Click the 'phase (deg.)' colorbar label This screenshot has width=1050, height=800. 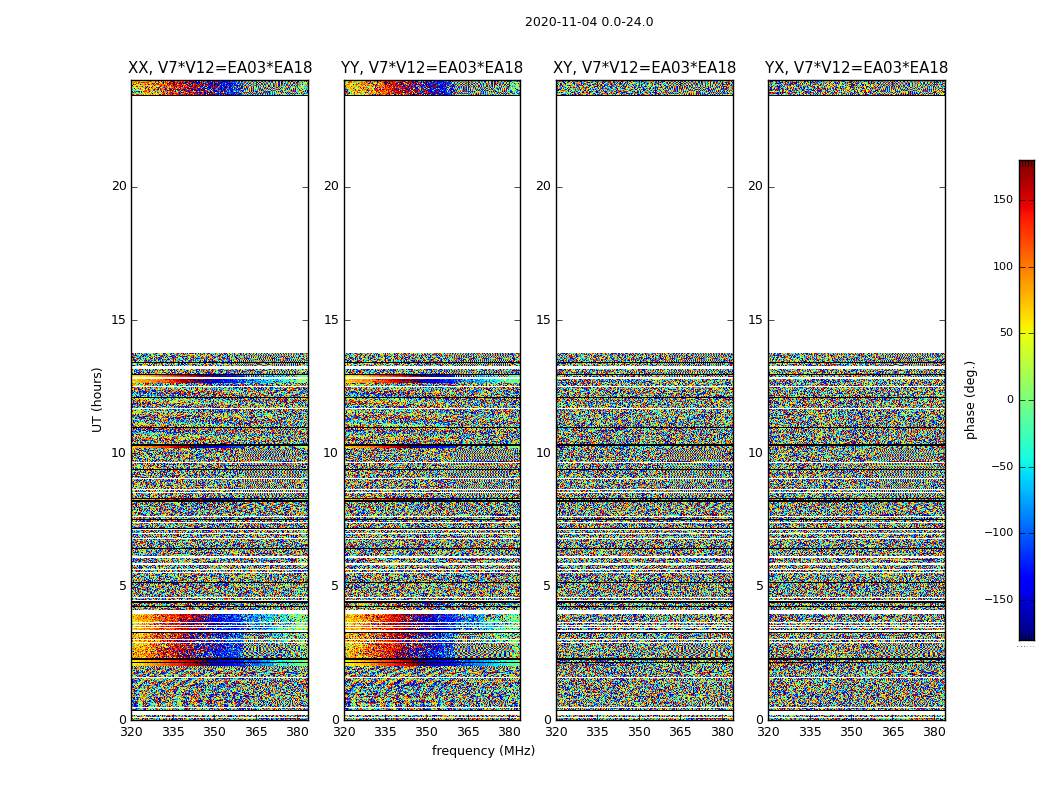(970, 400)
